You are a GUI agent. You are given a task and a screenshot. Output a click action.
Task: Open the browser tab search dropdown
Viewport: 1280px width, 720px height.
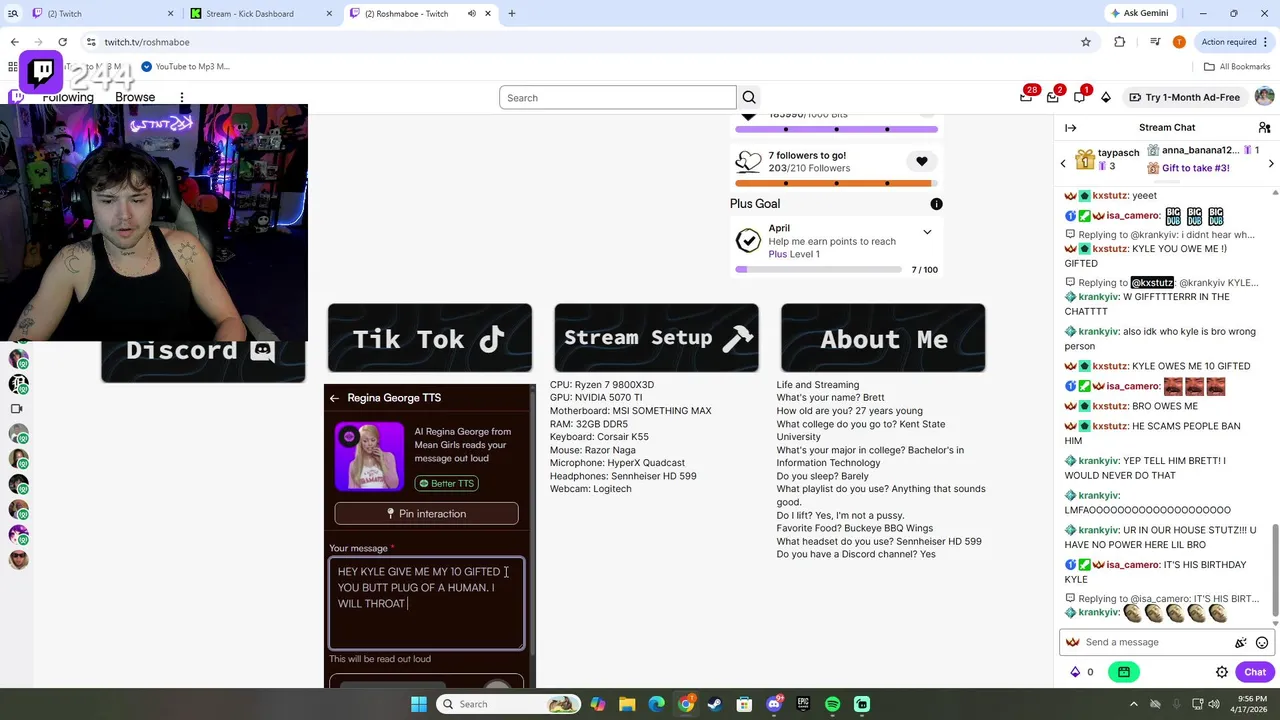click(x=13, y=13)
